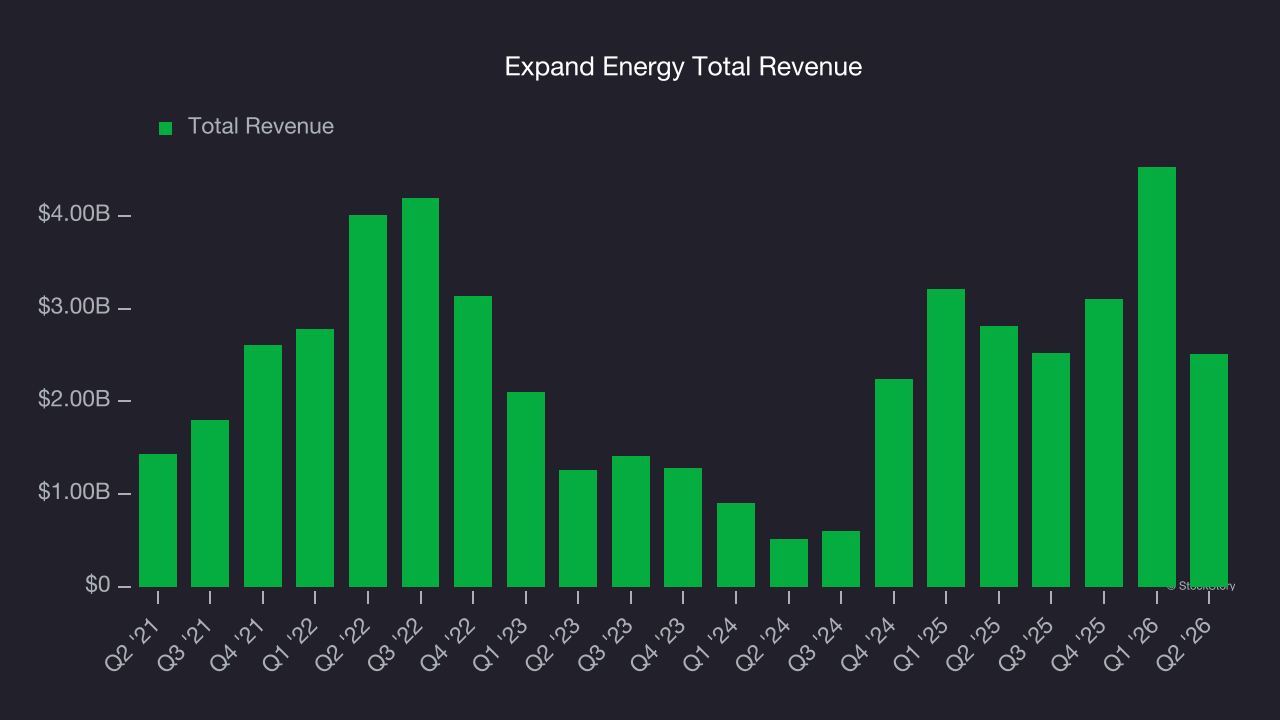This screenshot has height=720, width=1280.
Task: Click the Q1 '23 revenue bar
Action: coord(526,489)
